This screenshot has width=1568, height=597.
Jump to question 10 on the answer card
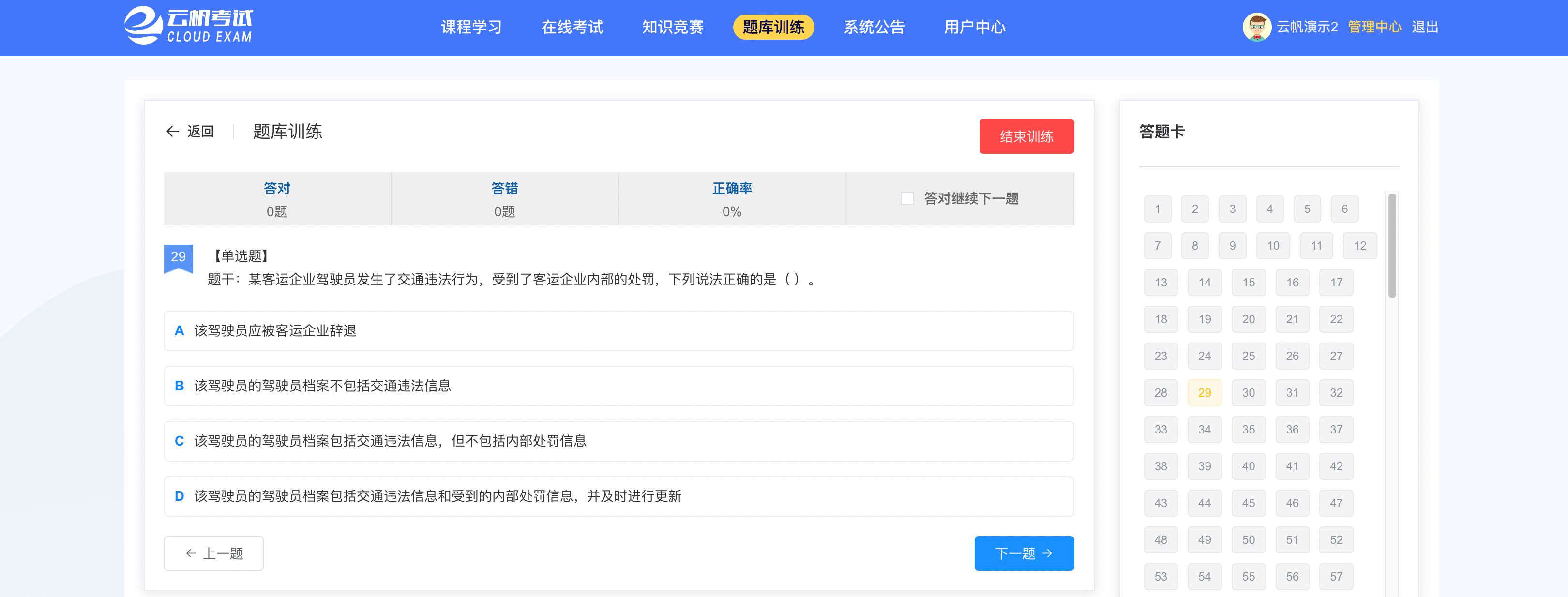(1273, 246)
